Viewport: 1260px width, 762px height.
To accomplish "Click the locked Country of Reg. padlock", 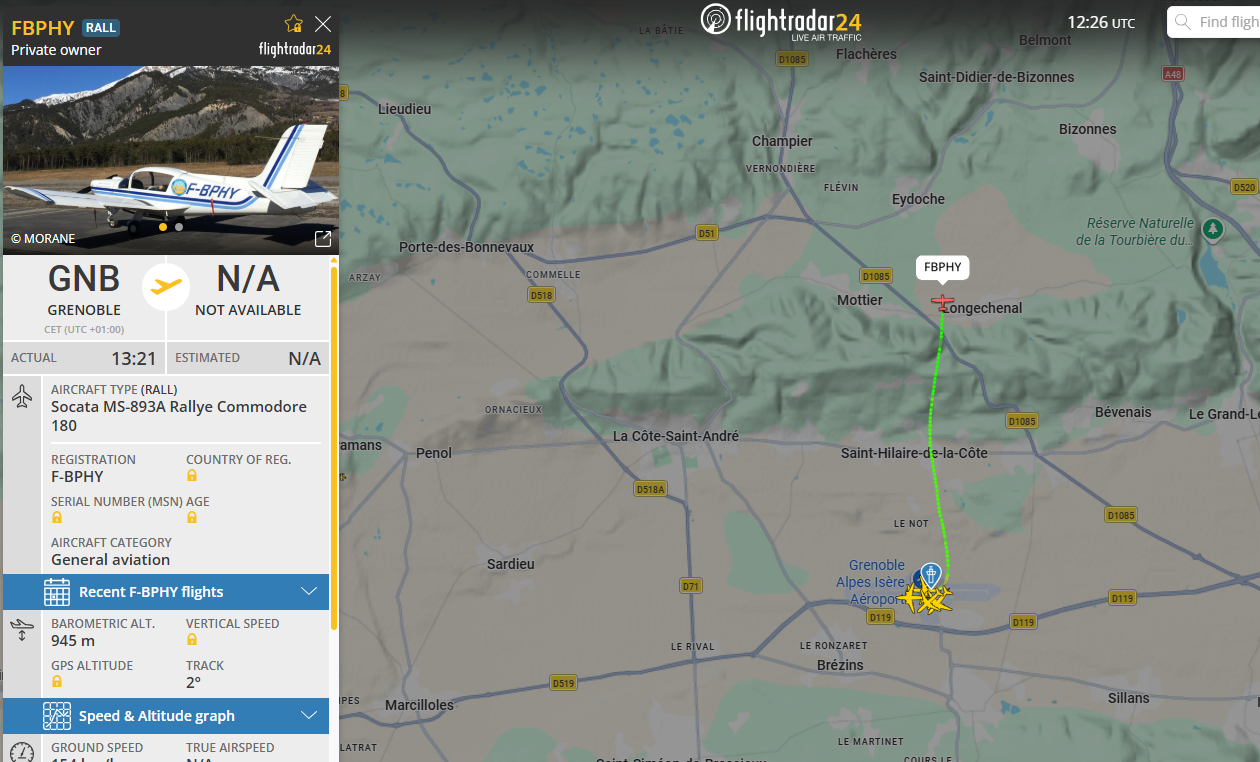I will pos(192,476).
